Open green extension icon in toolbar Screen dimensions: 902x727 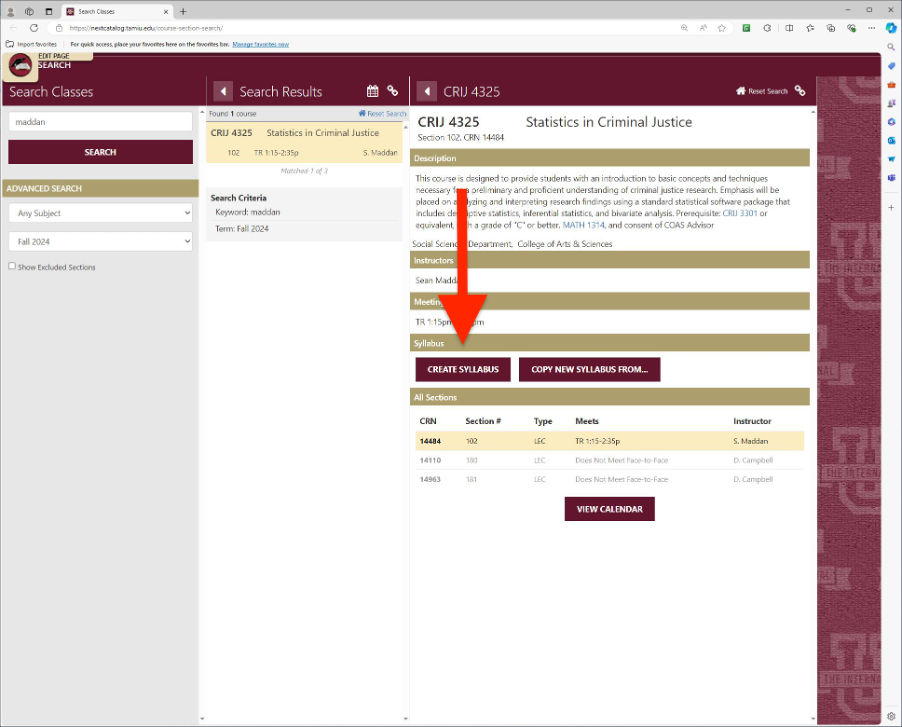pyautogui.click(x=746, y=28)
